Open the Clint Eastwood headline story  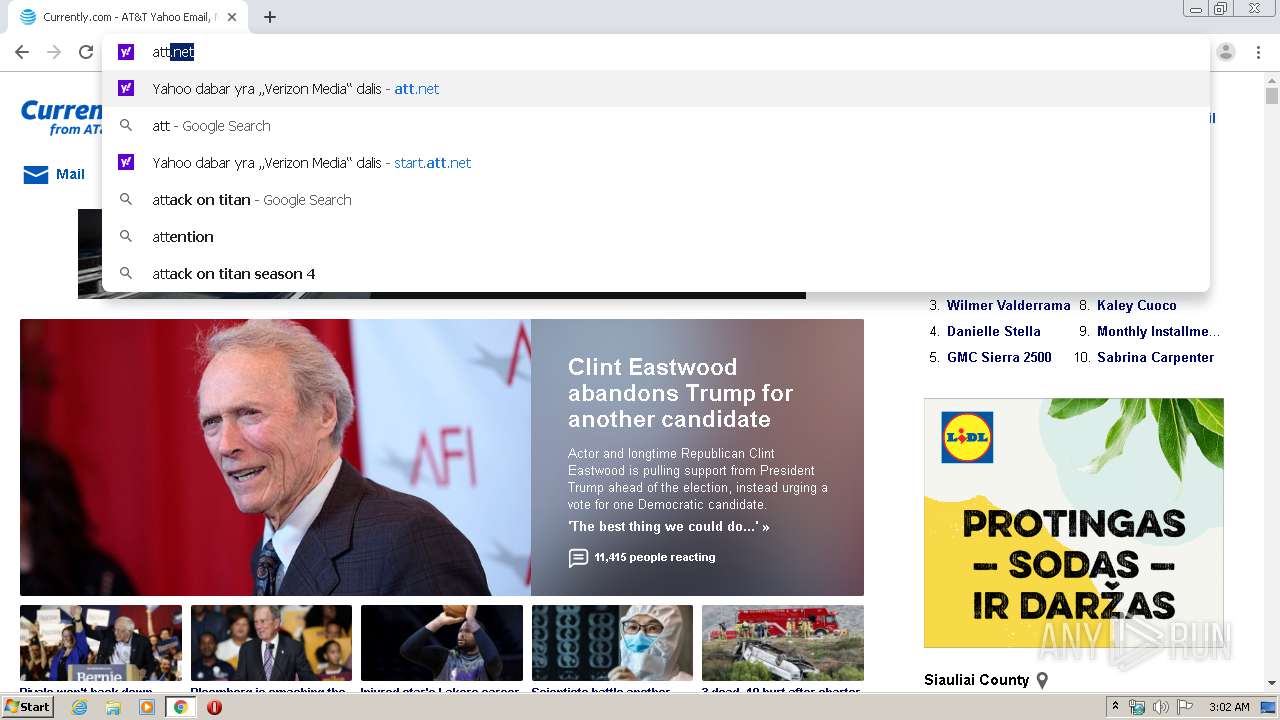point(680,393)
